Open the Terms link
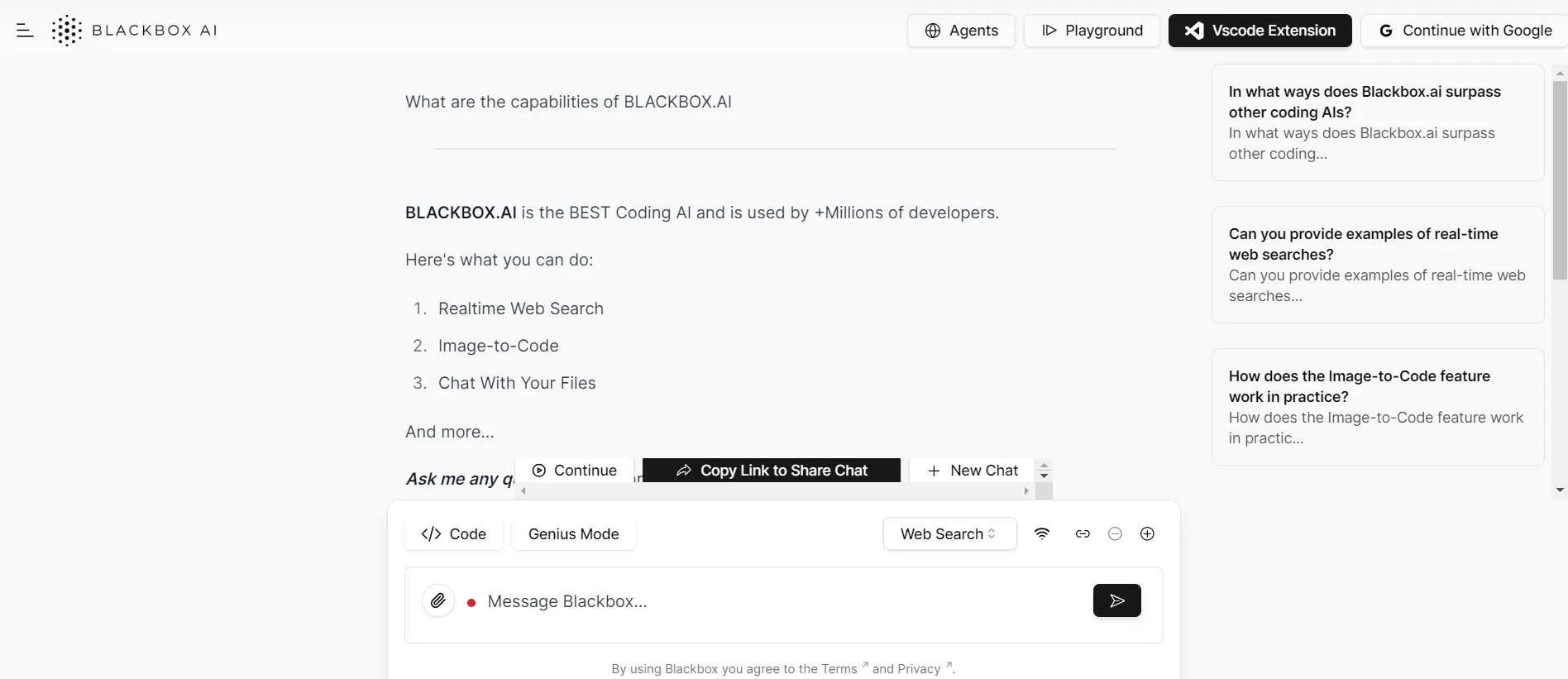This screenshot has width=1568, height=679. point(839,669)
